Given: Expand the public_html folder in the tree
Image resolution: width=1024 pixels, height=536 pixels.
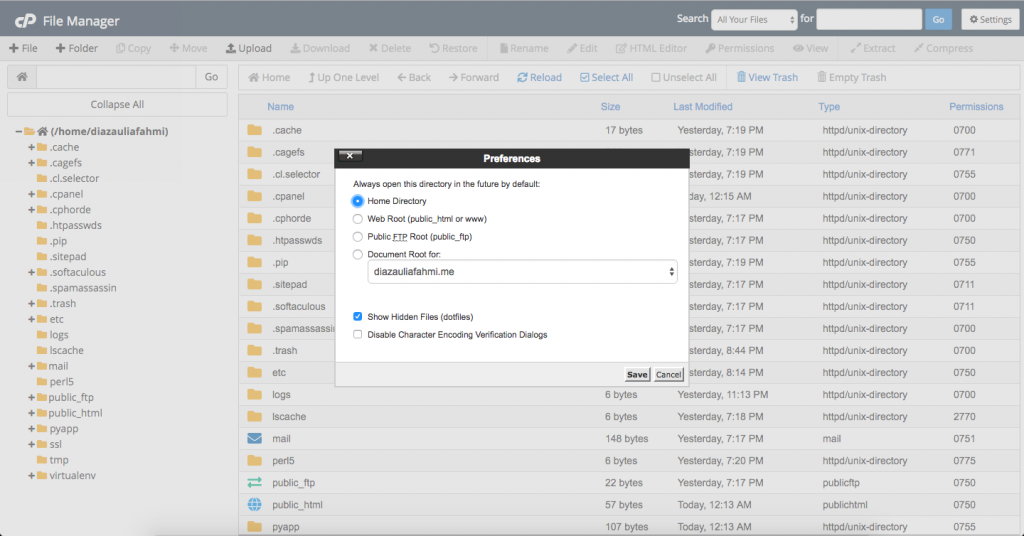Looking at the screenshot, I should point(32,413).
